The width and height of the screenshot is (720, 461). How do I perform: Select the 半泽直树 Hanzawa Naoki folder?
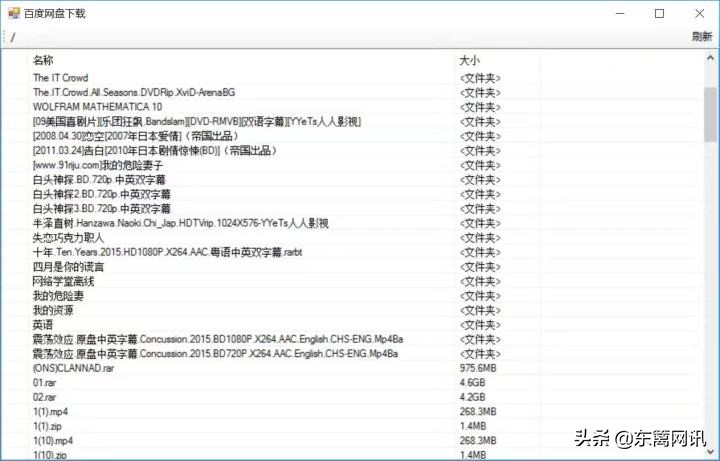tap(180, 223)
